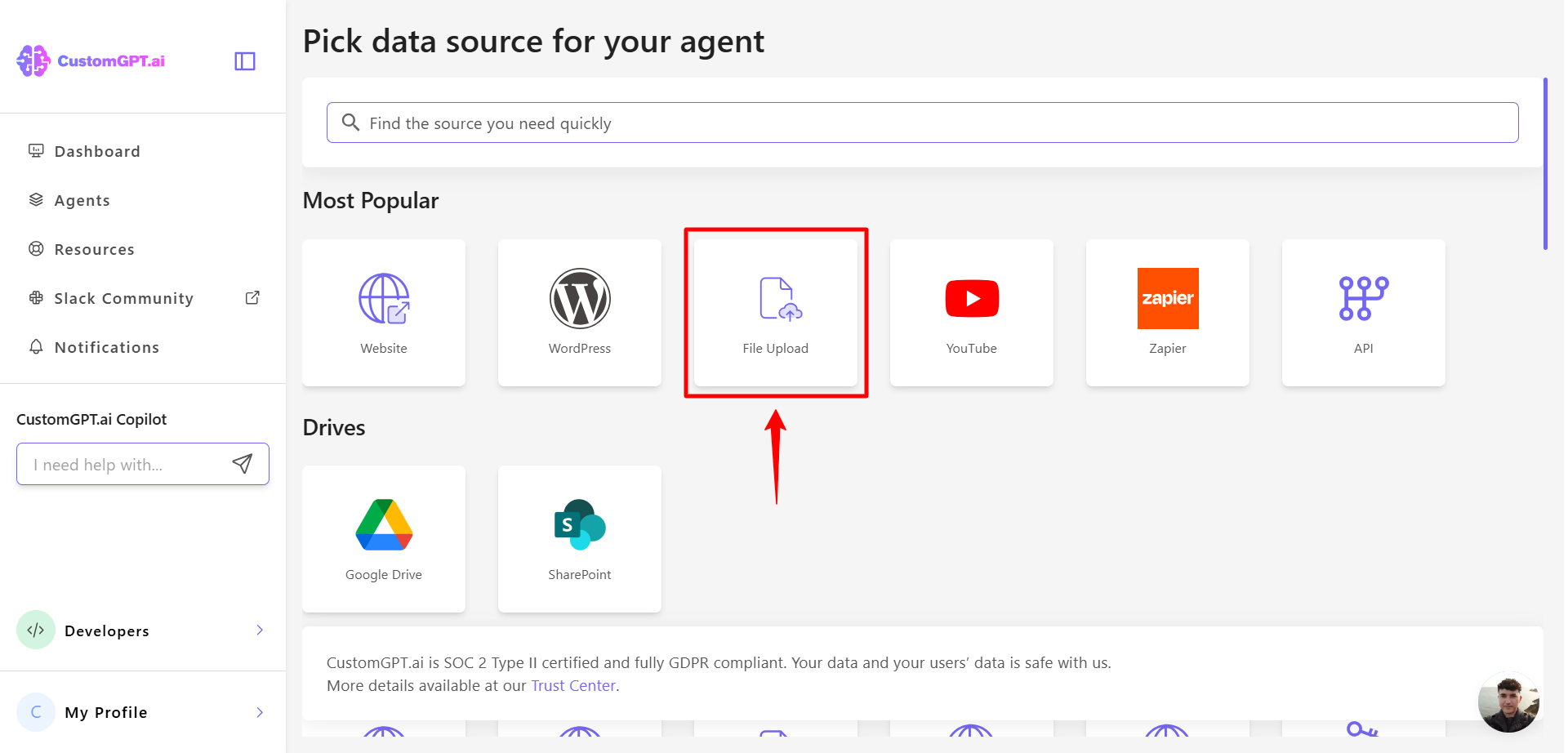1568x753 pixels.
Task: Focus the 'Find the source' search field
Action: tap(923, 123)
